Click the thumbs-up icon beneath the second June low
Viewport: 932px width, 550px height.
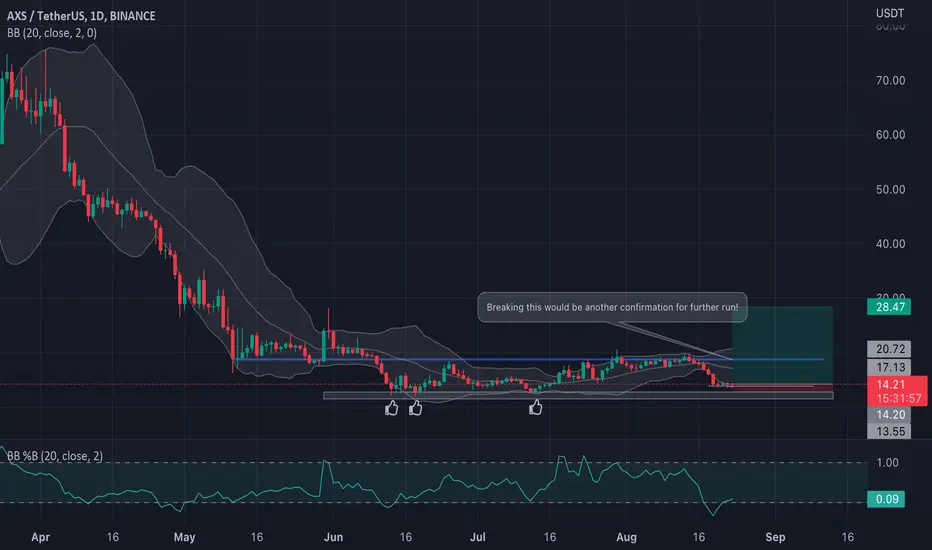tap(415, 408)
